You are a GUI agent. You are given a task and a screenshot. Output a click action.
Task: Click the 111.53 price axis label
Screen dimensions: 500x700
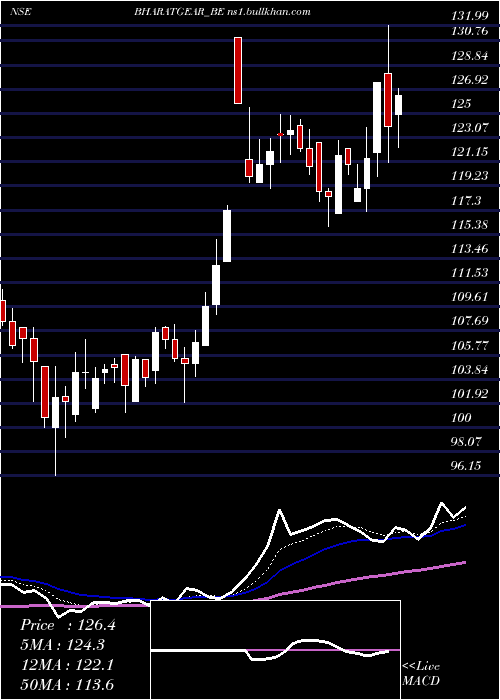click(x=468, y=274)
